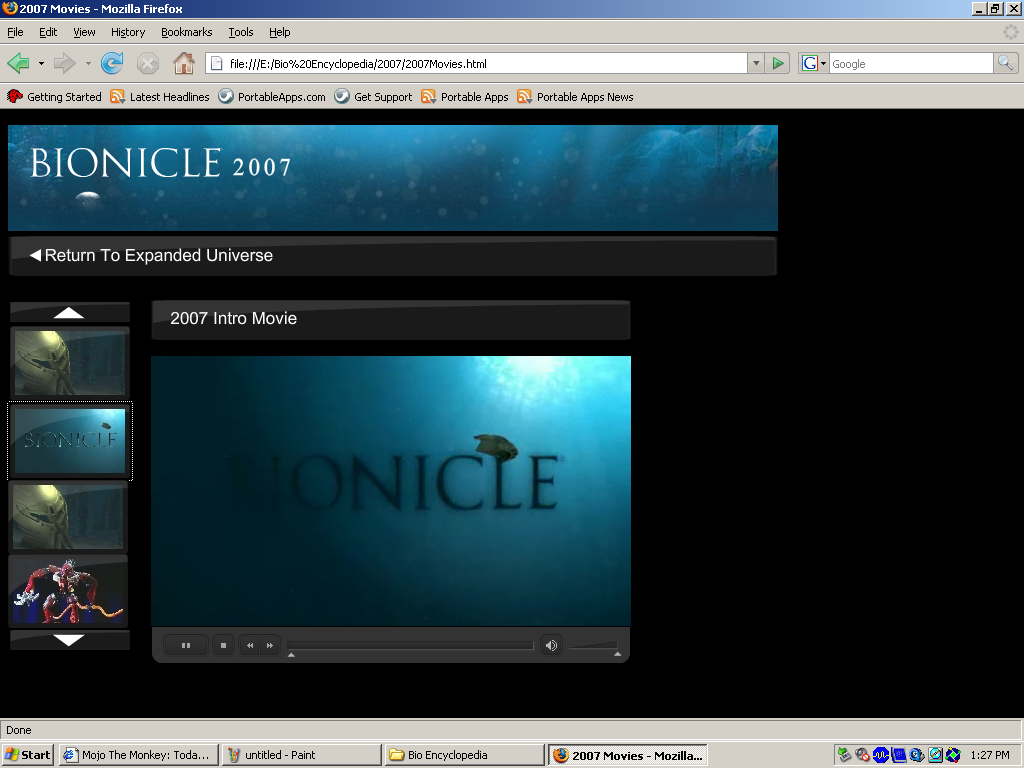Click the green Go arrow beside the address bar
1024x768 pixels.
pos(778,63)
